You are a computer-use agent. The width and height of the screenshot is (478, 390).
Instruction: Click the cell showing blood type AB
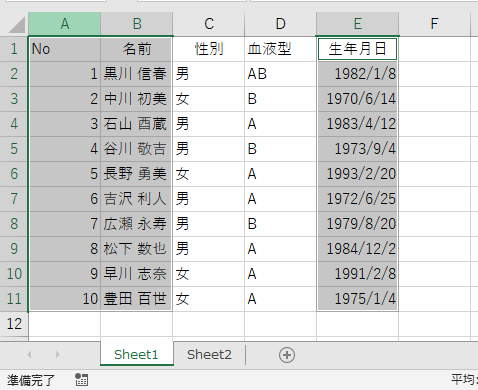[x=280, y=74]
